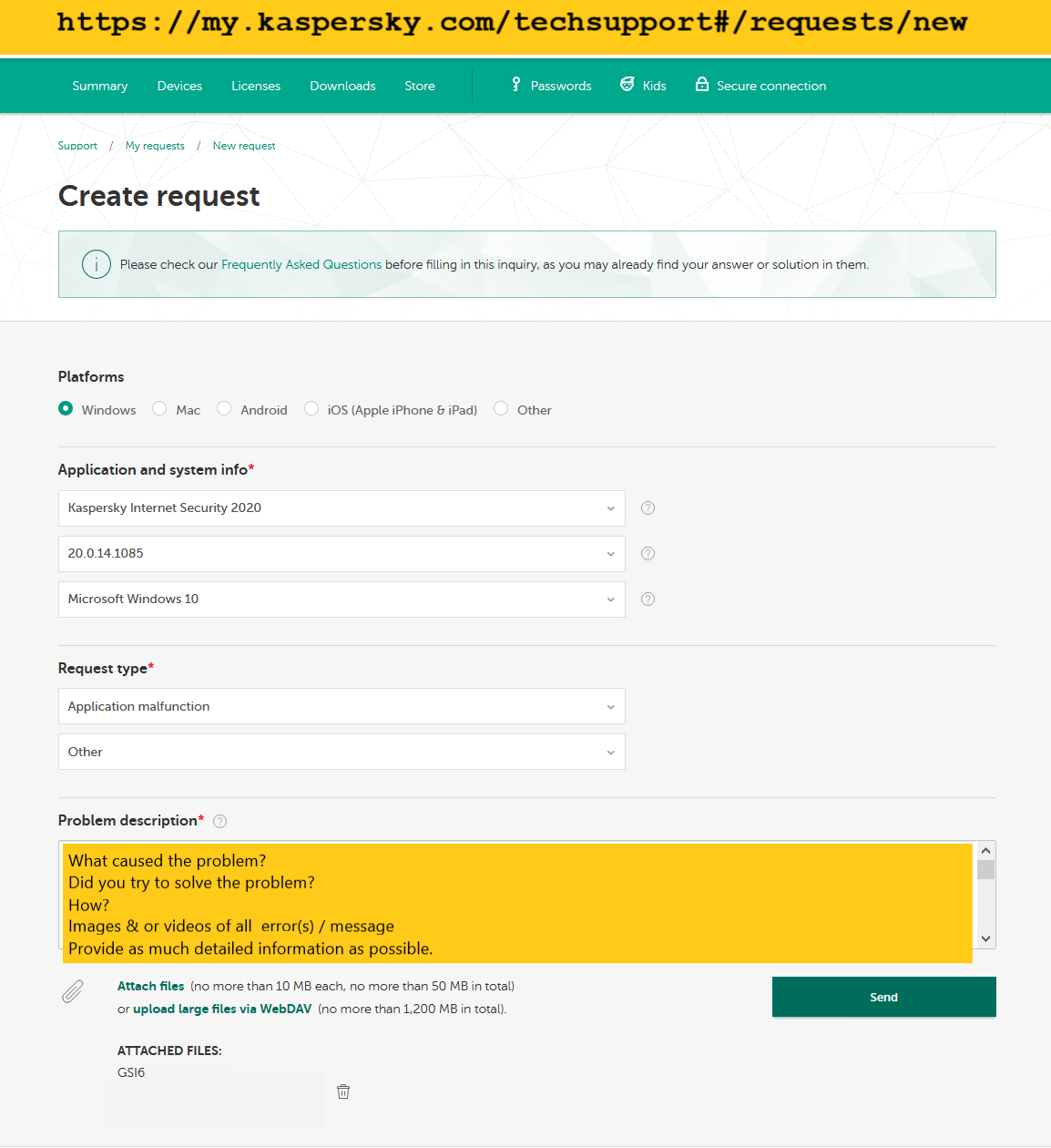Go to the Downloads tab
The height and width of the screenshot is (1148, 1051).
[342, 86]
